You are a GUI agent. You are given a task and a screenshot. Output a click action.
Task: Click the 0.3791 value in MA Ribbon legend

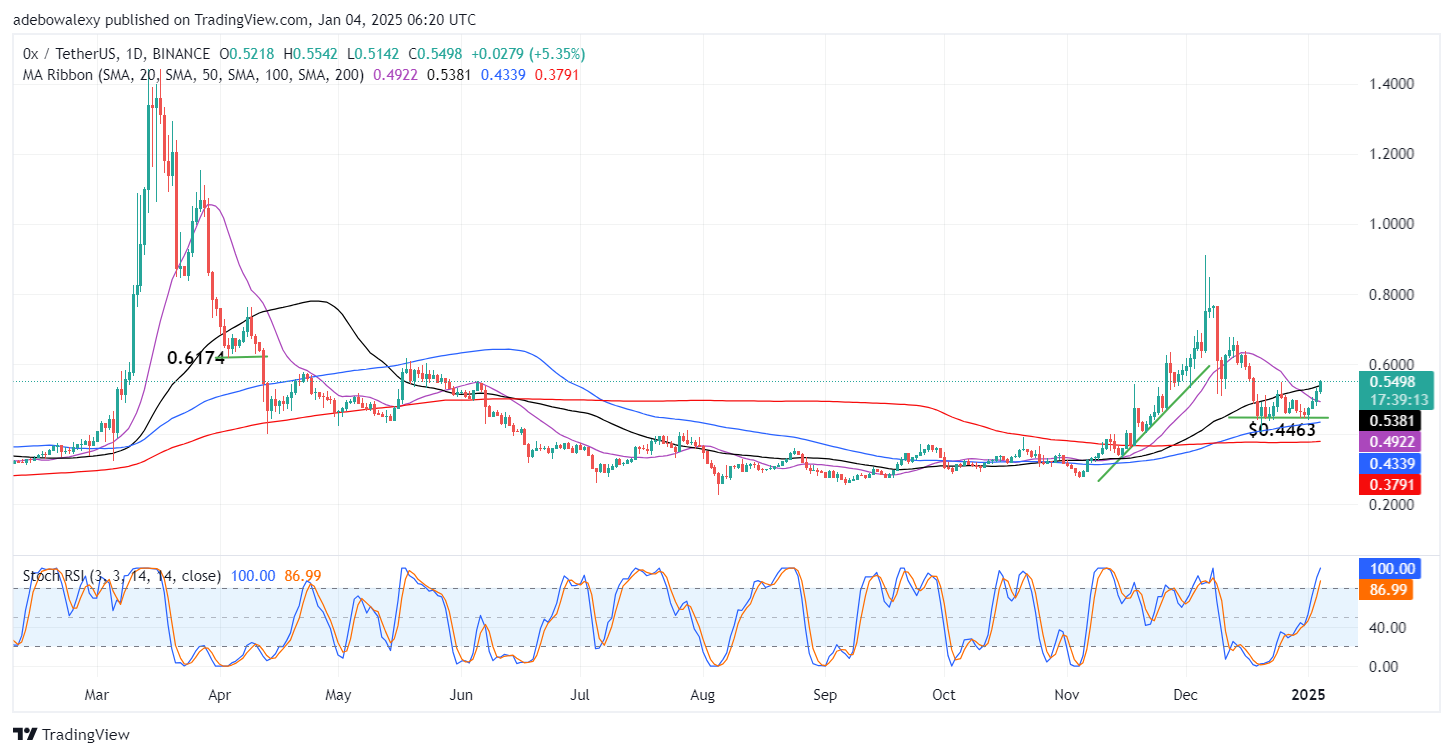pos(557,74)
